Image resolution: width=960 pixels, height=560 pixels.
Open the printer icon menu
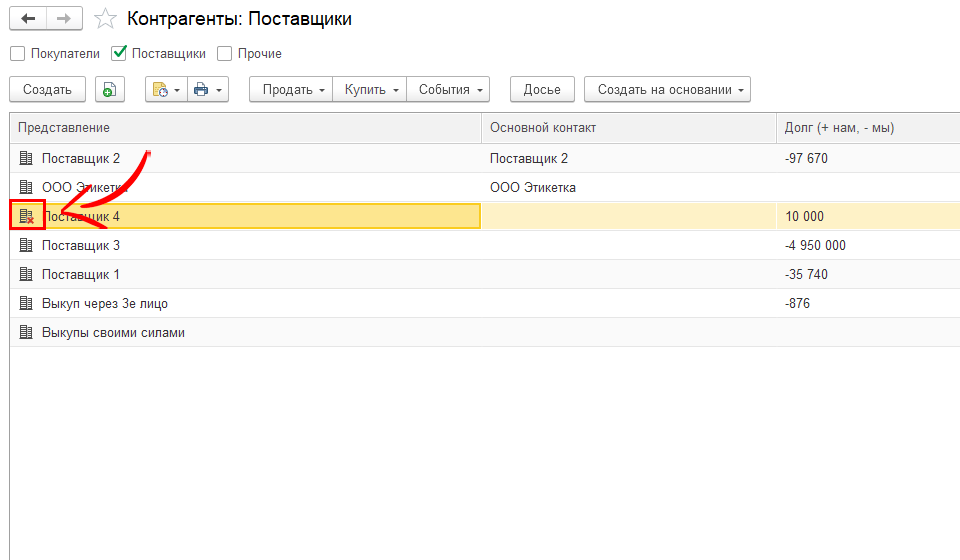click(207, 90)
